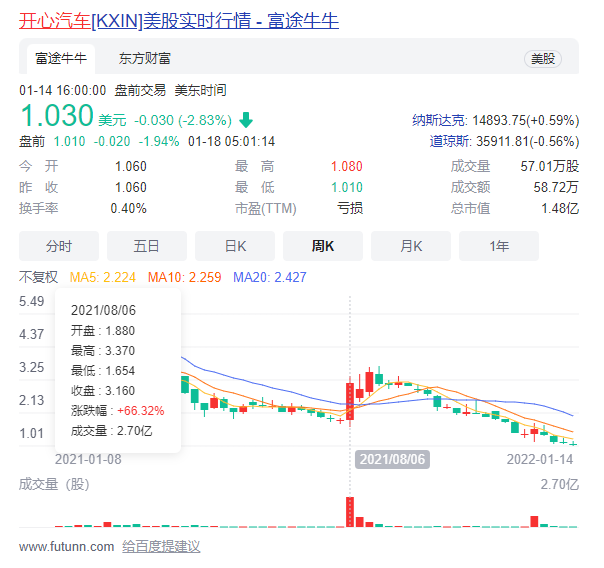Open the 给百度提建议 feedback link
604x568 pixels.
(x=161, y=546)
